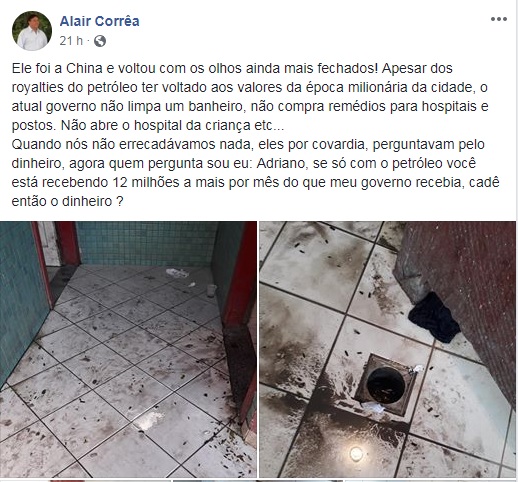Click the square floor drain in the photo
The height and width of the screenshot is (482, 518).
[x=386, y=383]
